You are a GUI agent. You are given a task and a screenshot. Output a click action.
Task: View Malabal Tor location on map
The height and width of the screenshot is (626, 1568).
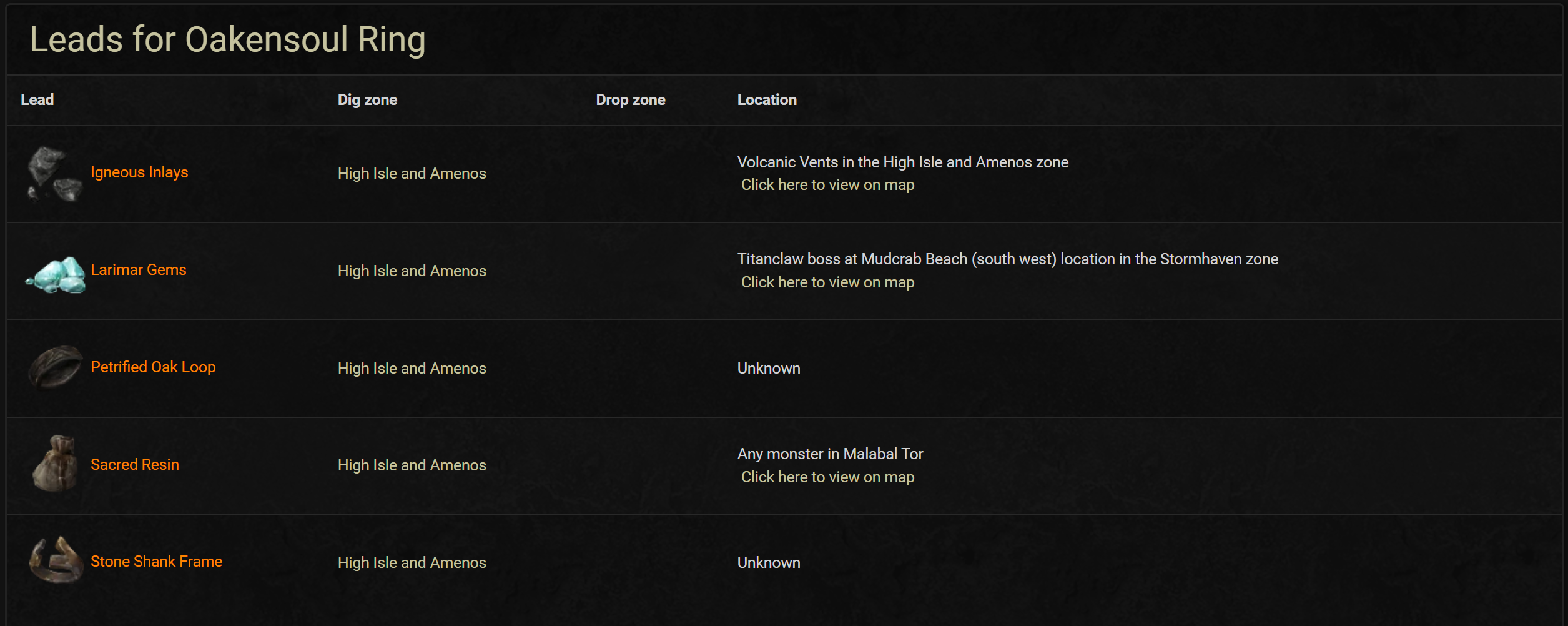click(827, 477)
